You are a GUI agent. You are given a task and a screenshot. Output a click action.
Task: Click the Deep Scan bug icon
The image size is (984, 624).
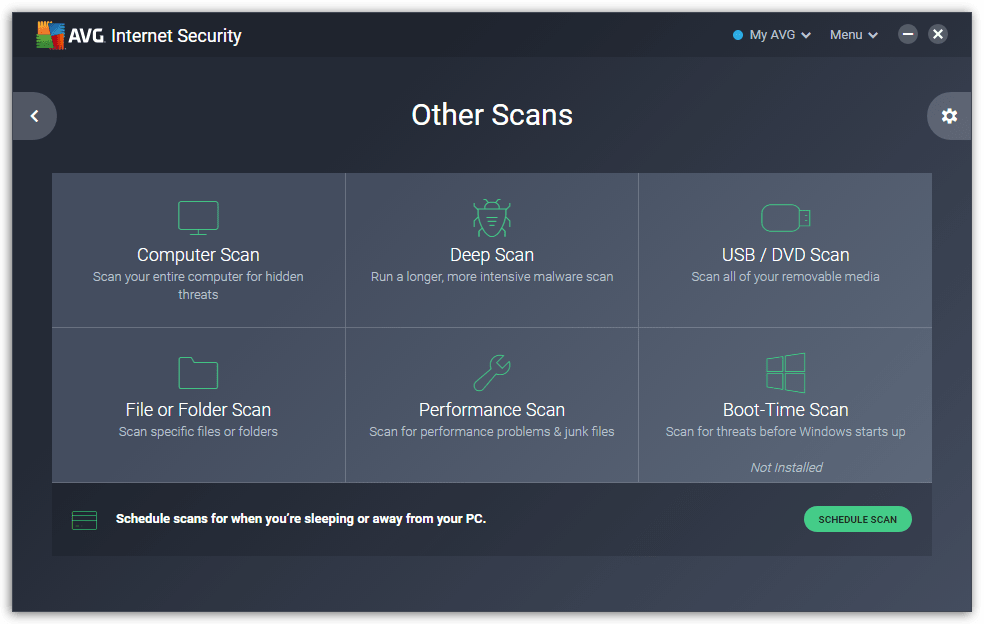tap(491, 218)
